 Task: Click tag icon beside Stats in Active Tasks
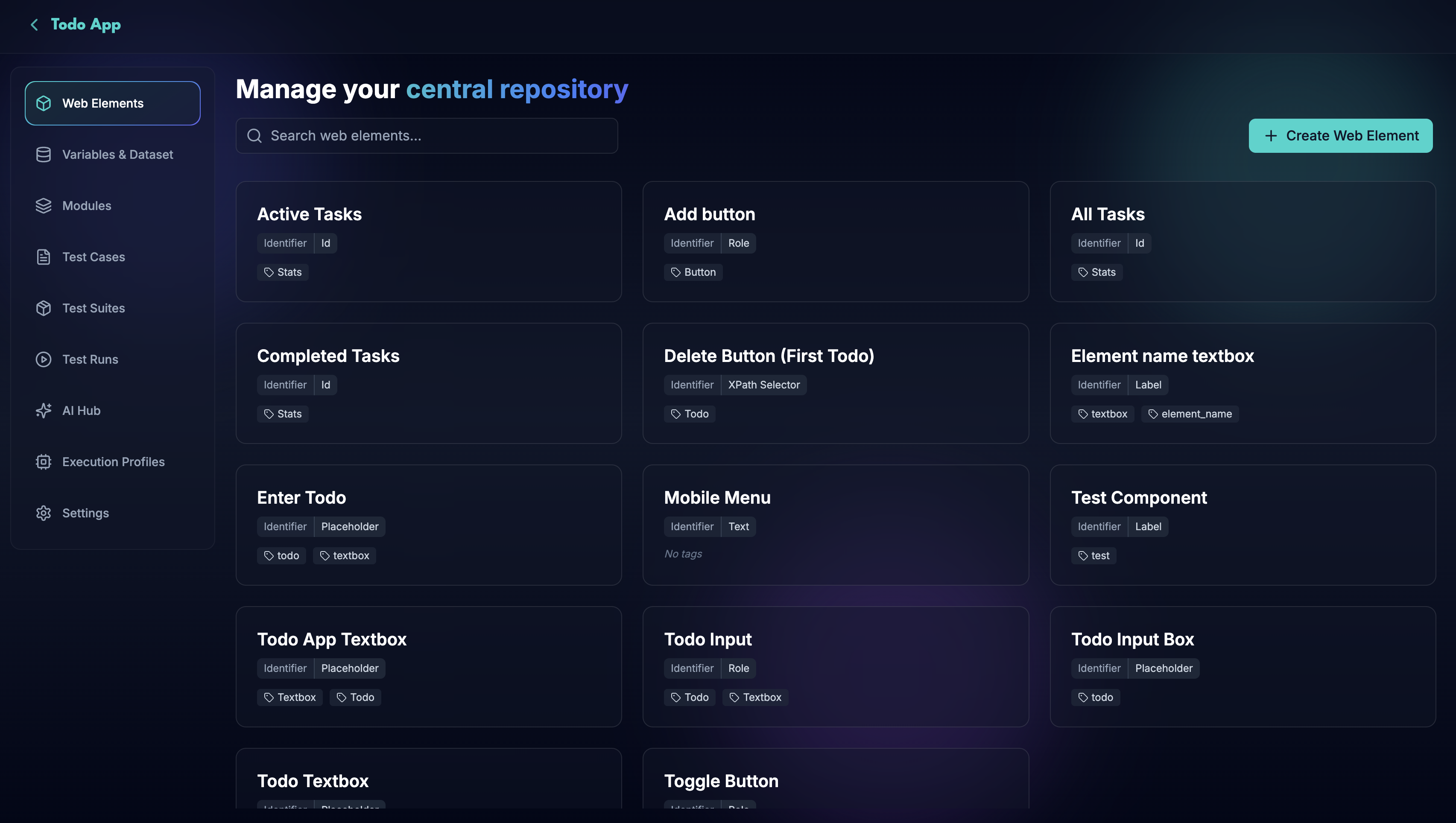(269, 272)
